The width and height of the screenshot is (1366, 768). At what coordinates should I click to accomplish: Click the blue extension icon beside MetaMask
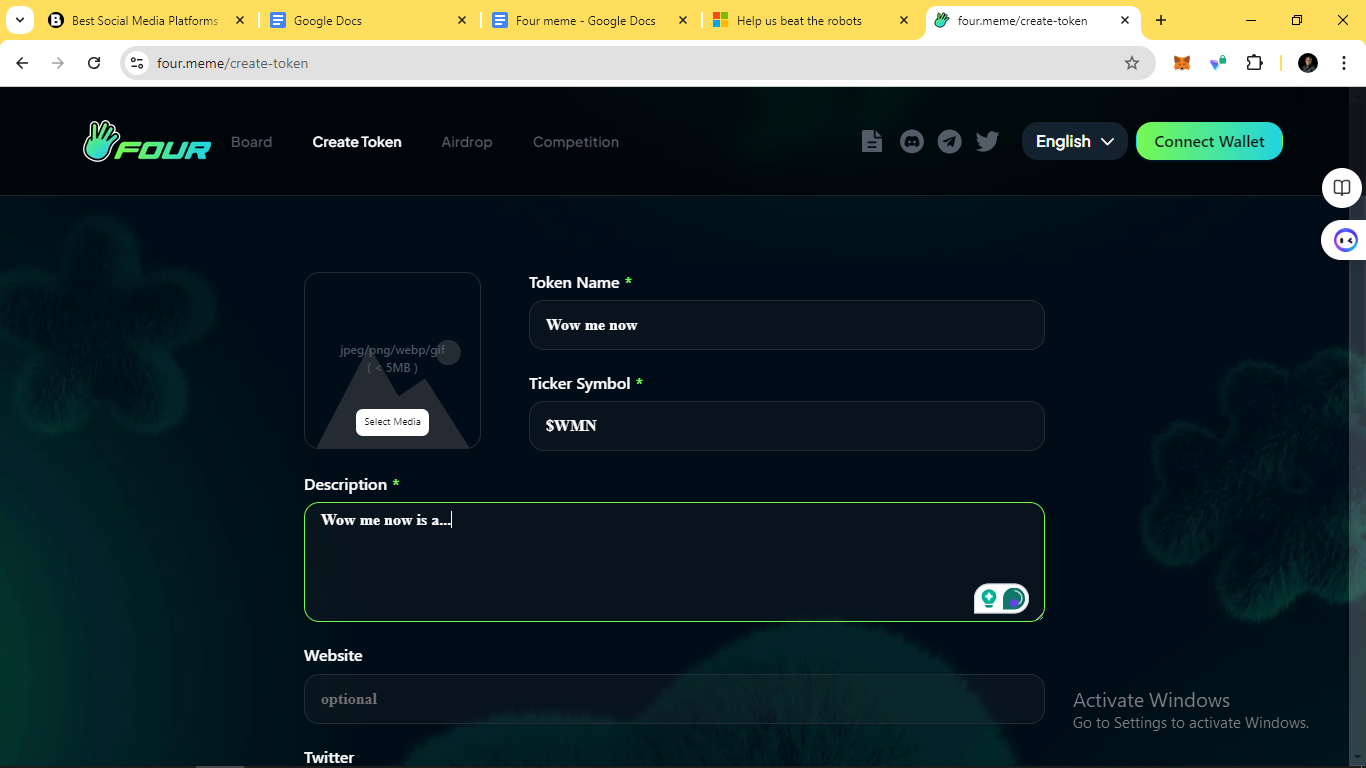(x=1218, y=63)
